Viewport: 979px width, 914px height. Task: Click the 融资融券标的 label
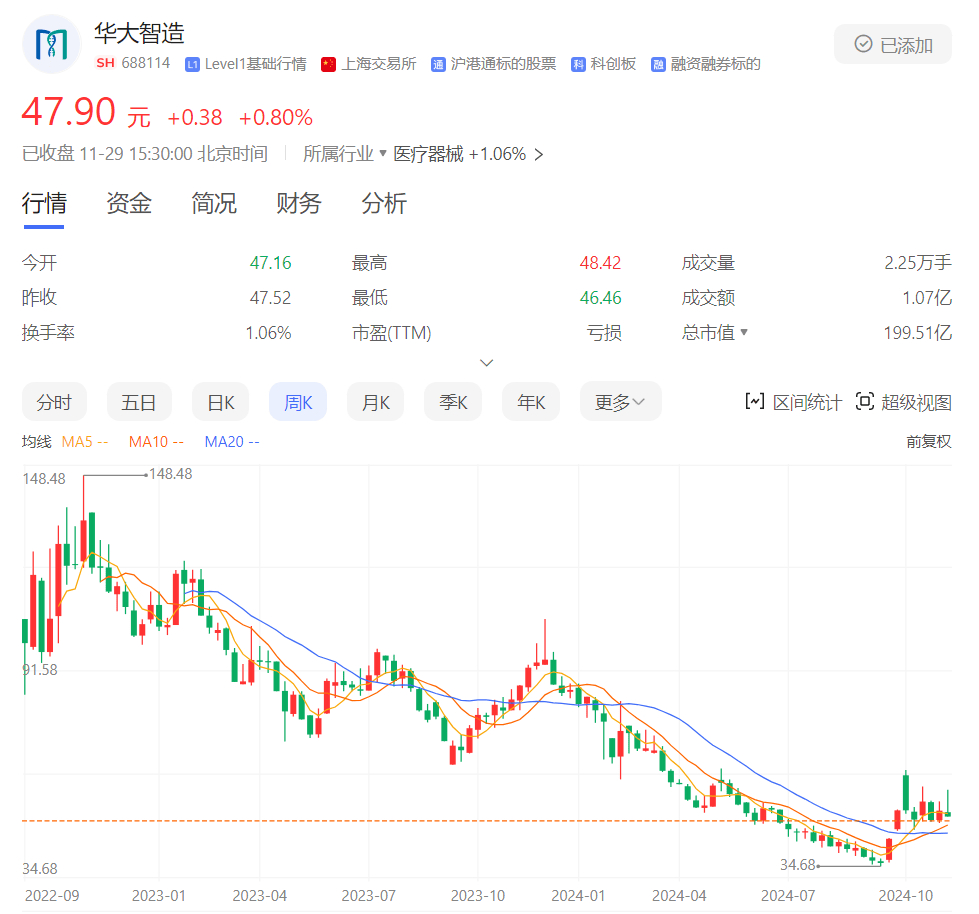(716, 64)
